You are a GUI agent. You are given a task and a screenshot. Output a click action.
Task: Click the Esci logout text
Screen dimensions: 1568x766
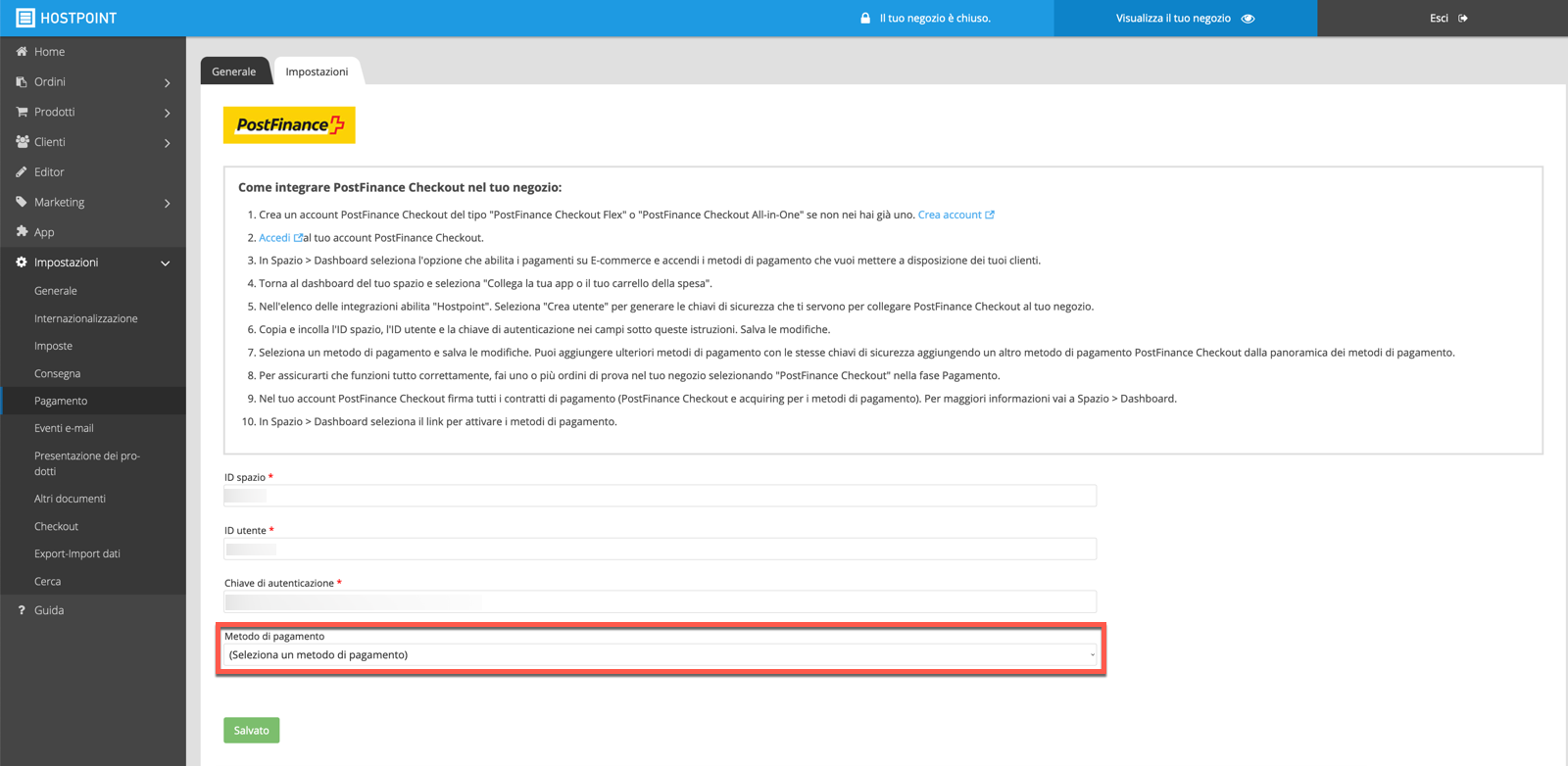pyautogui.click(x=1439, y=19)
